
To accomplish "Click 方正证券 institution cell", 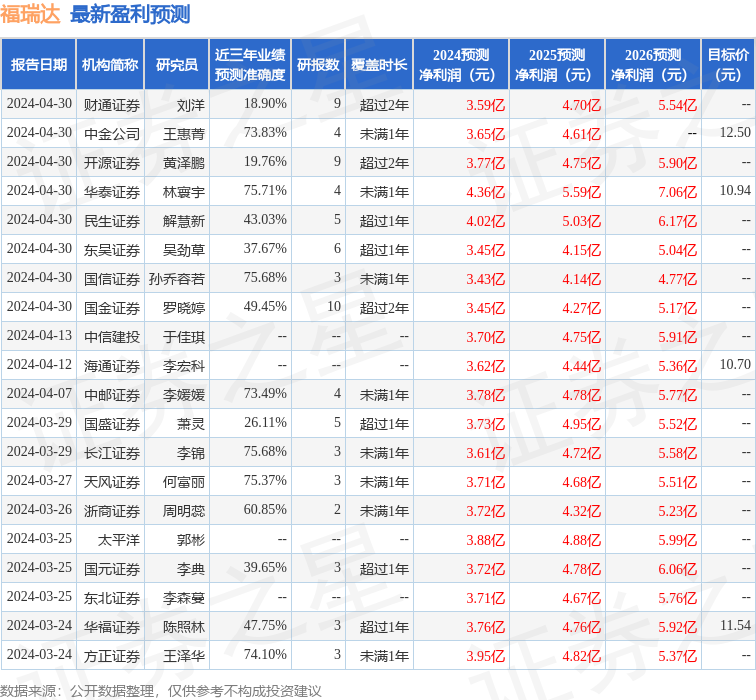I will (112, 656).
